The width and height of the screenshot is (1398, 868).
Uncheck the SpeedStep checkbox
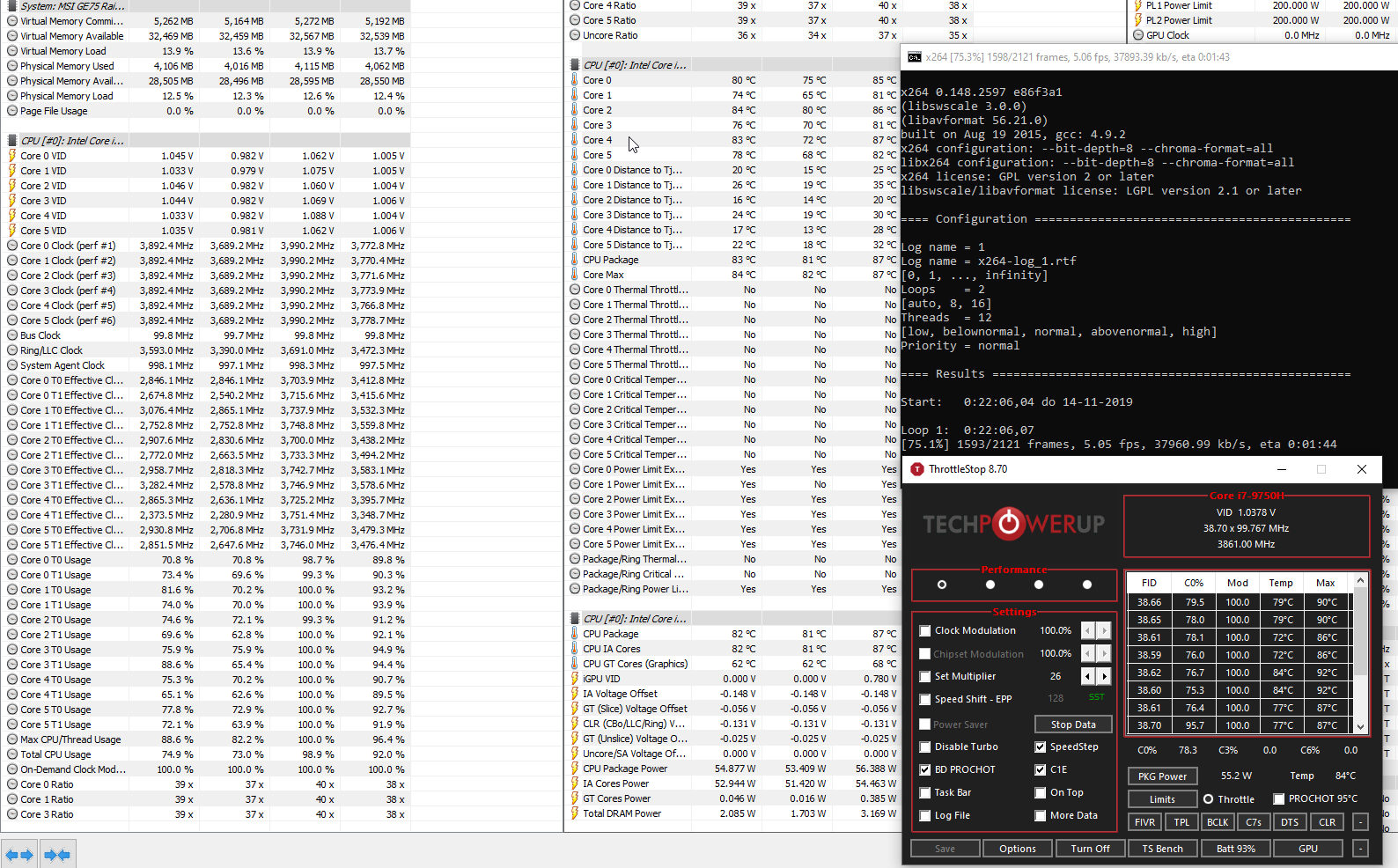tap(1040, 747)
